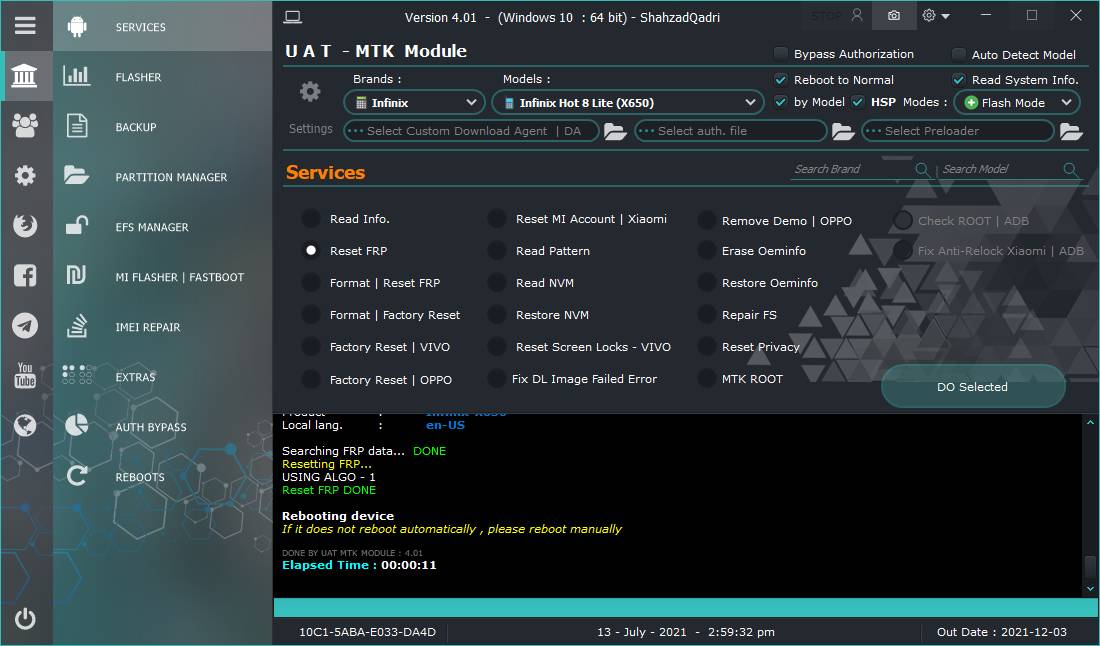1100x646 pixels.
Task: Open the hamburger menu icon
Action: click(x=25, y=25)
